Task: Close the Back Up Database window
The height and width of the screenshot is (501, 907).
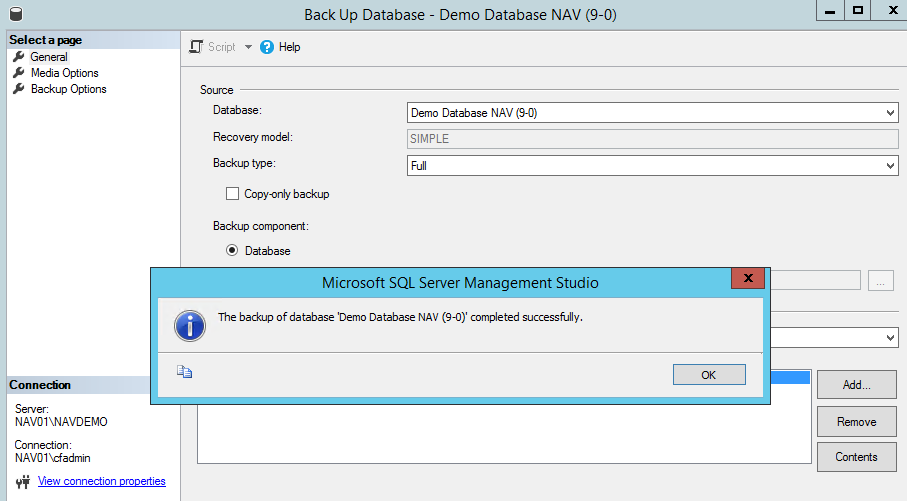Action: pos(893,10)
